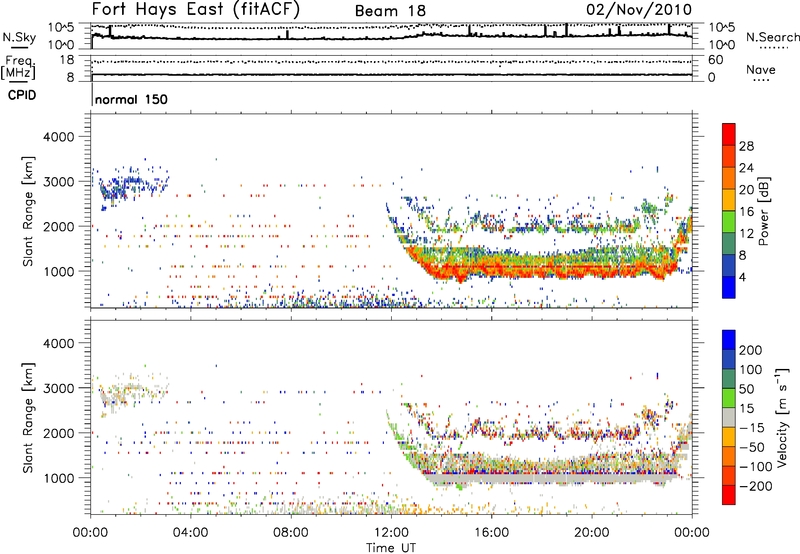Click the 'Nave' legend label

click(x=761, y=69)
